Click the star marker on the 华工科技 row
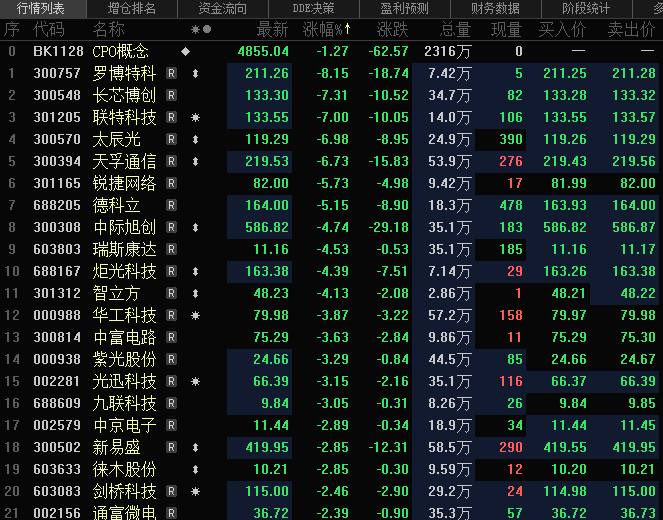The image size is (663, 520). [x=195, y=315]
